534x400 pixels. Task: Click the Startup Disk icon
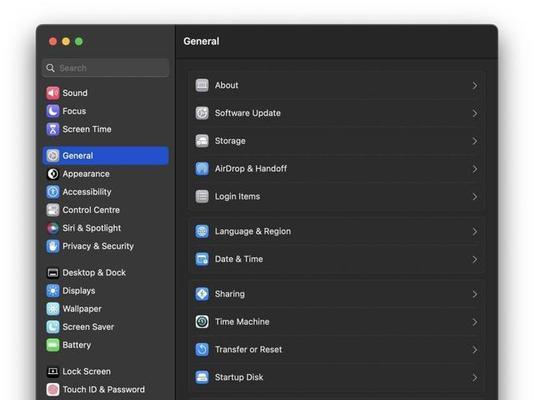(x=202, y=377)
